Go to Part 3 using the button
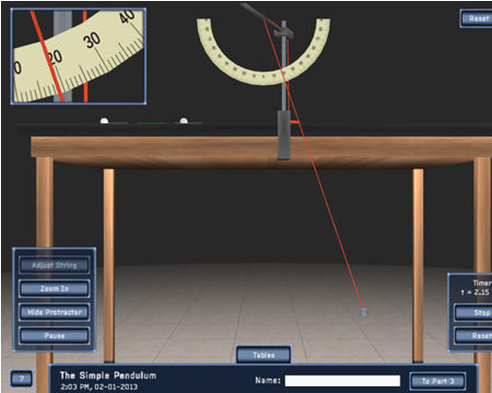492x393 pixels. [x=438, y=381]
